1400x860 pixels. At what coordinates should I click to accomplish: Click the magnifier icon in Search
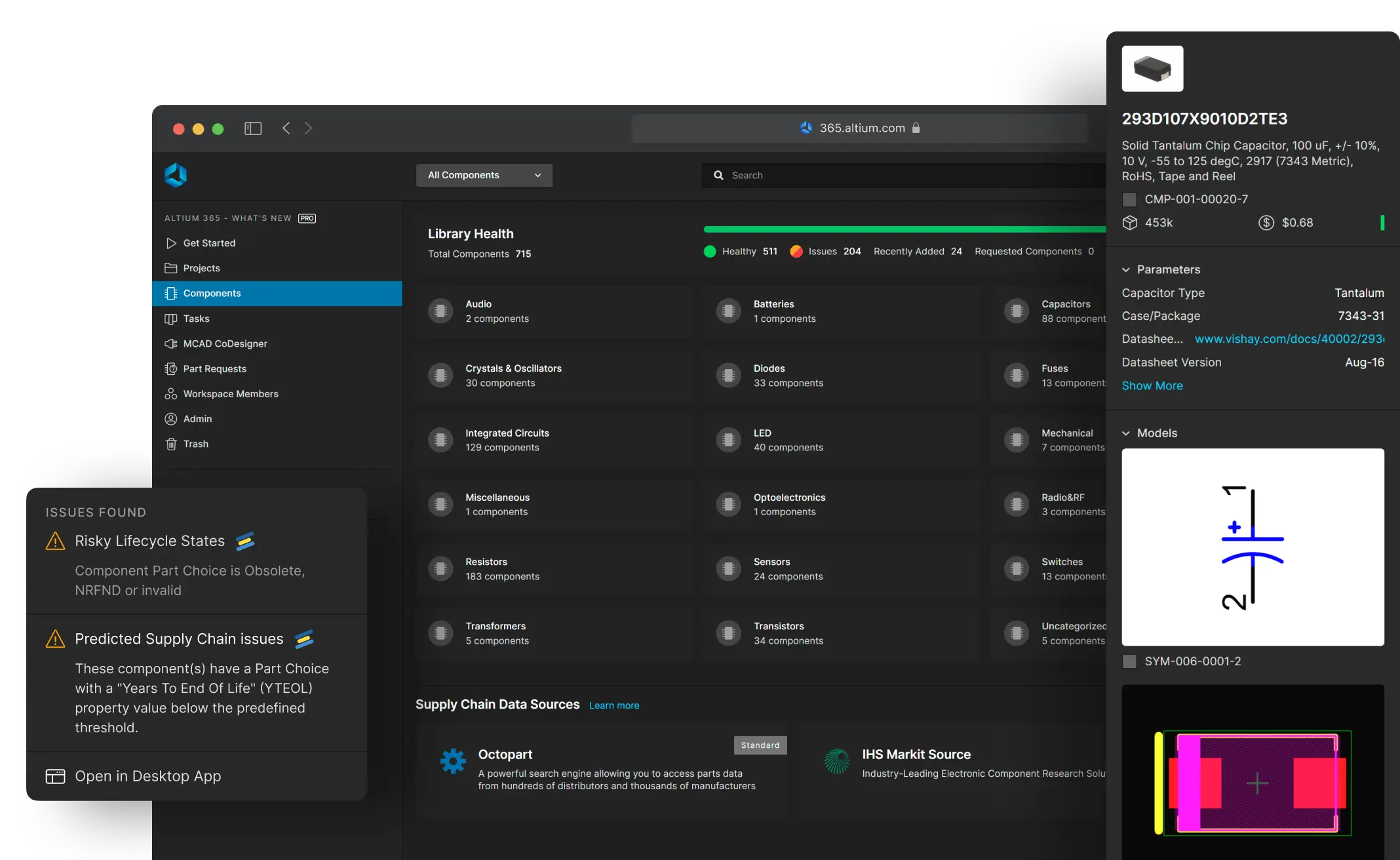point(718,175)
